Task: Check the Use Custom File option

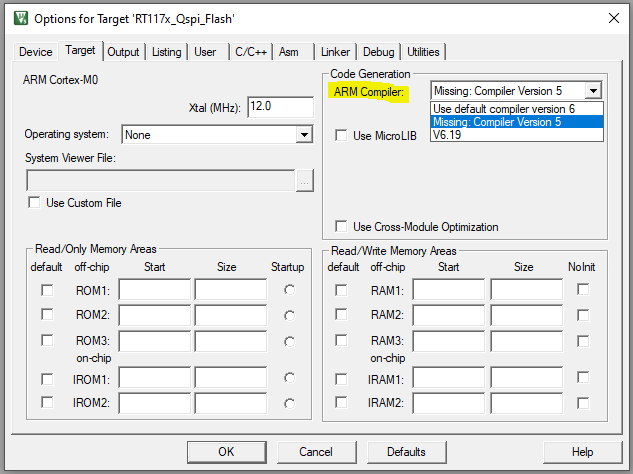Action: click(35, 203)
